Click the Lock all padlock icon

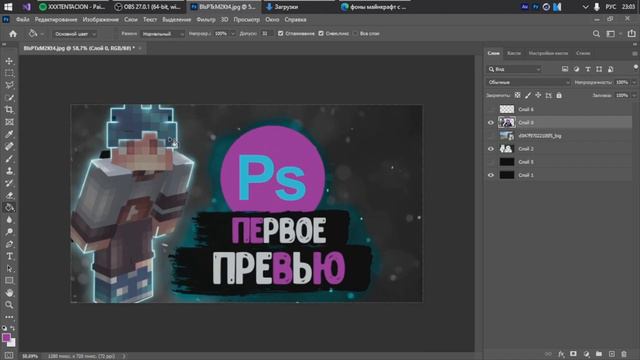pos(559,96)
